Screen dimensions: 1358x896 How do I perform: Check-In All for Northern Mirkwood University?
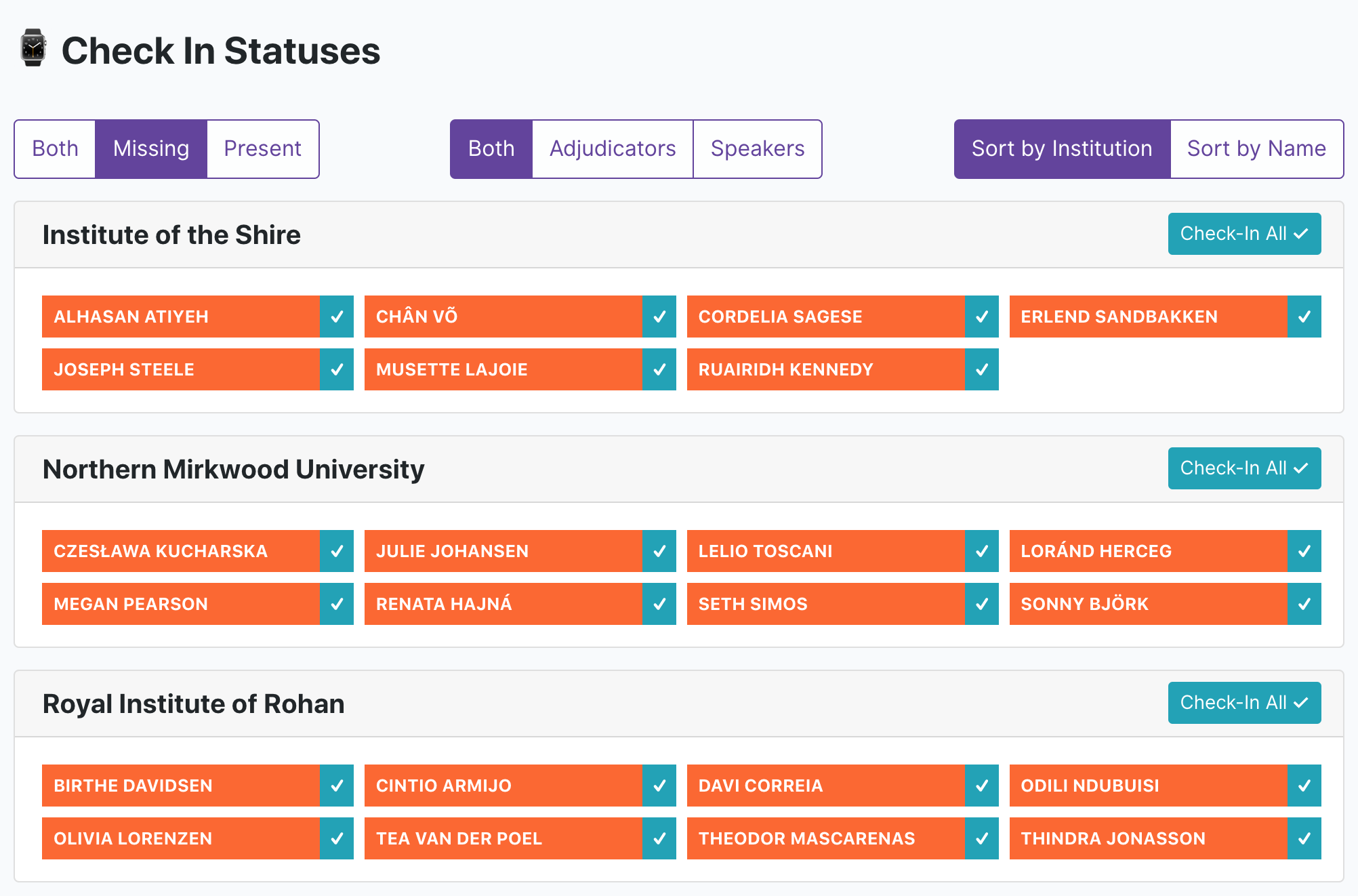click(x=1244, y=468)
